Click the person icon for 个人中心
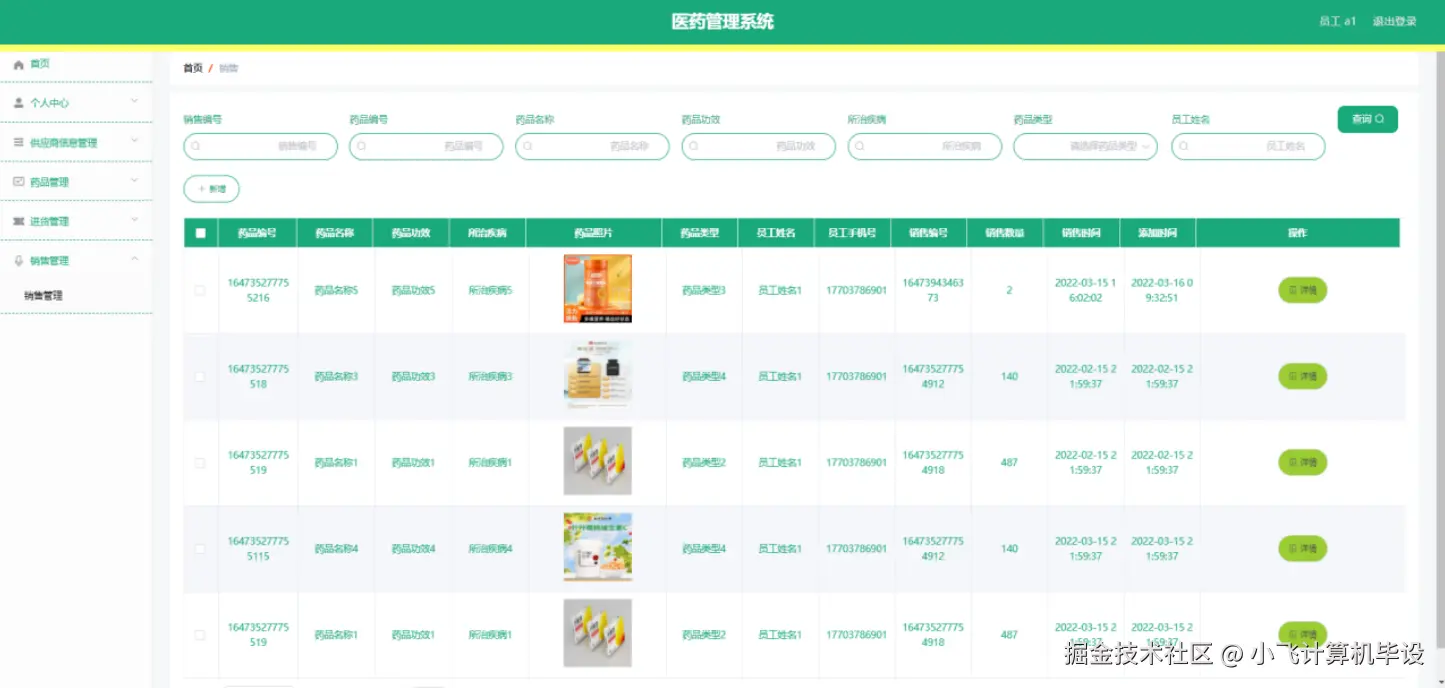Image resolution: width=1445 pixels, height=688 pixels. point(18,103)
